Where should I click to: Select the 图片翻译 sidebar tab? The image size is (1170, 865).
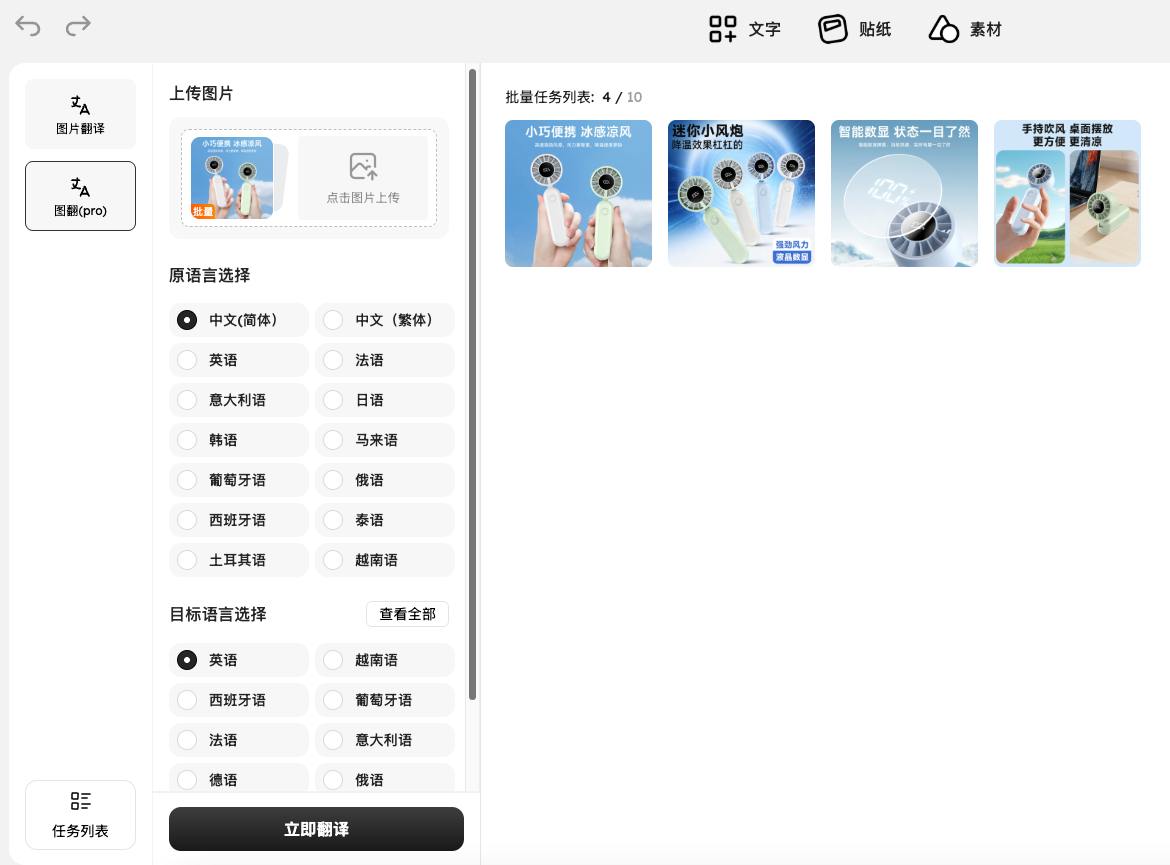click(80, 114)
